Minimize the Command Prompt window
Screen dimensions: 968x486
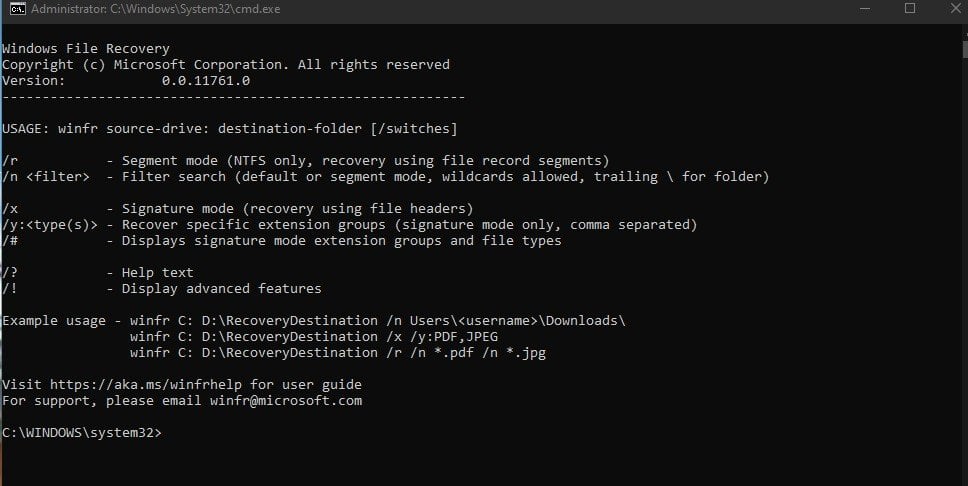tap(864, 9)
